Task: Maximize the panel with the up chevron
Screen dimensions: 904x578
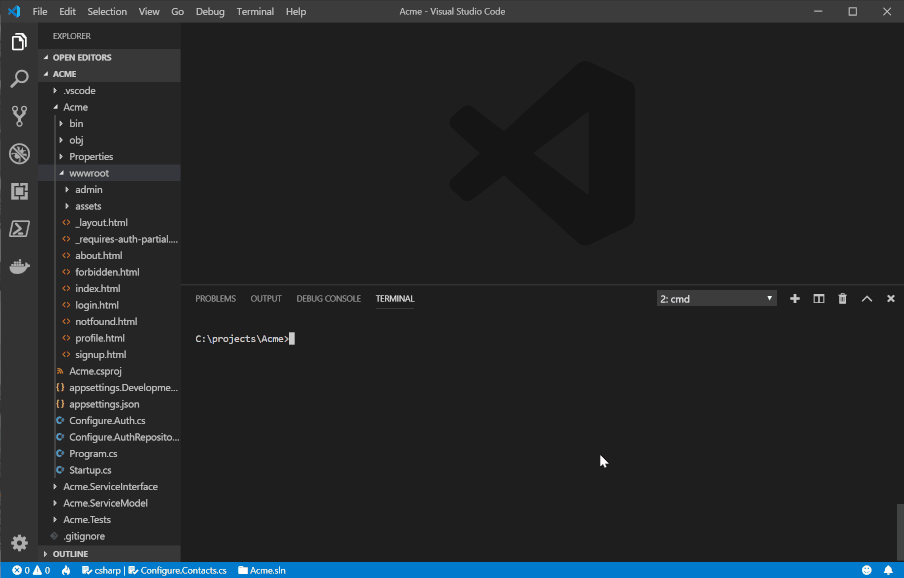Action: pyautogui.click(x=867, y=299)
